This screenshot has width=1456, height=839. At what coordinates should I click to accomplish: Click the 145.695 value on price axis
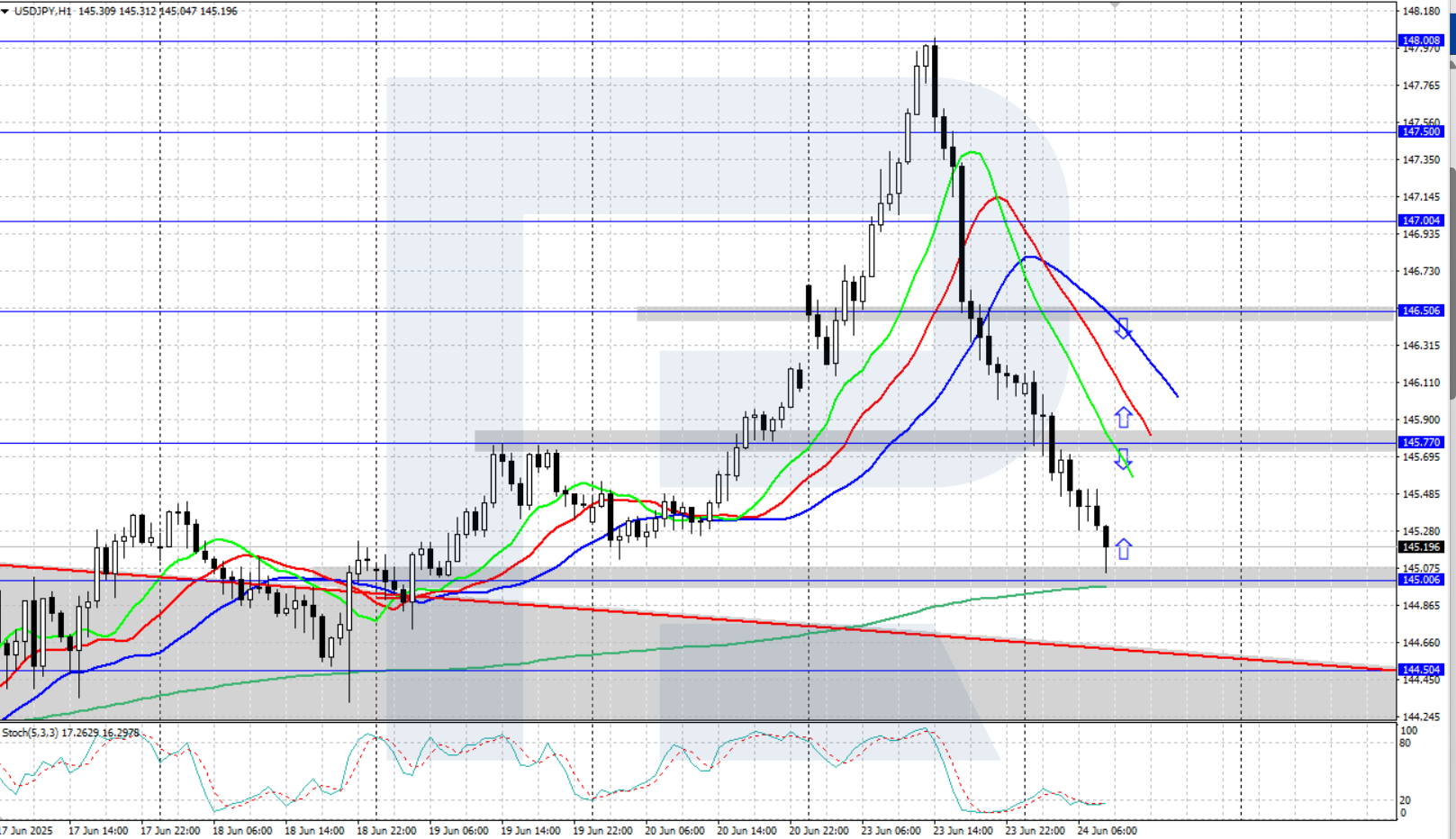click(1422, 457)
